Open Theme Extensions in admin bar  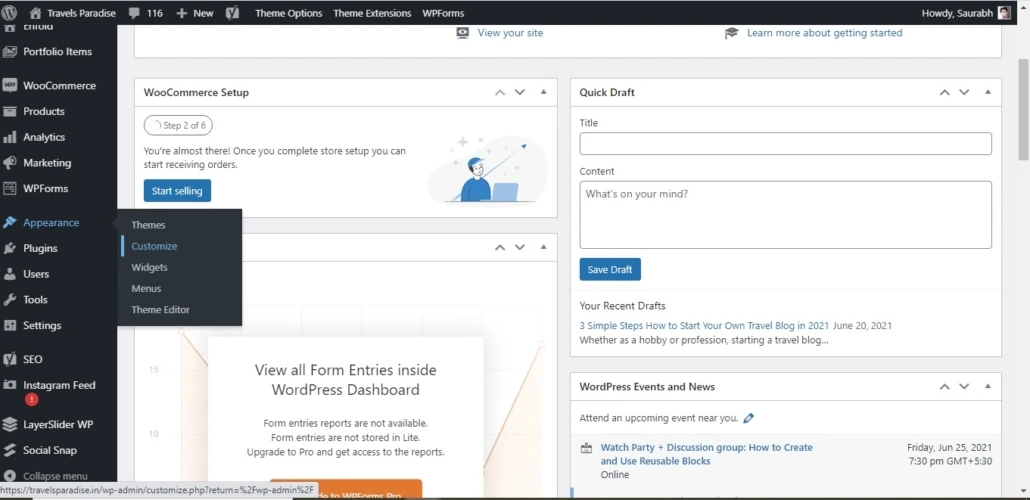coord(372,13)
